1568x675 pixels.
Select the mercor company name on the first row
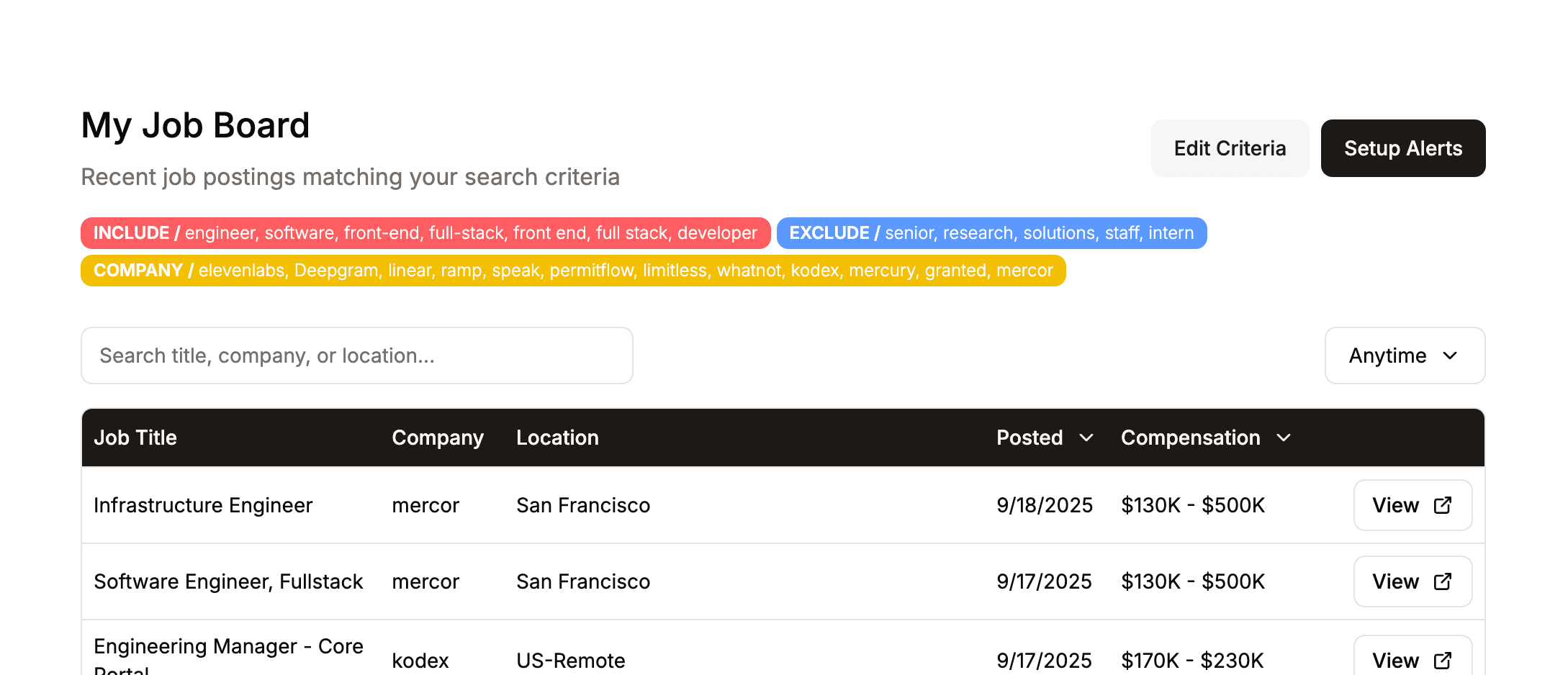click(x=425, y=505)
